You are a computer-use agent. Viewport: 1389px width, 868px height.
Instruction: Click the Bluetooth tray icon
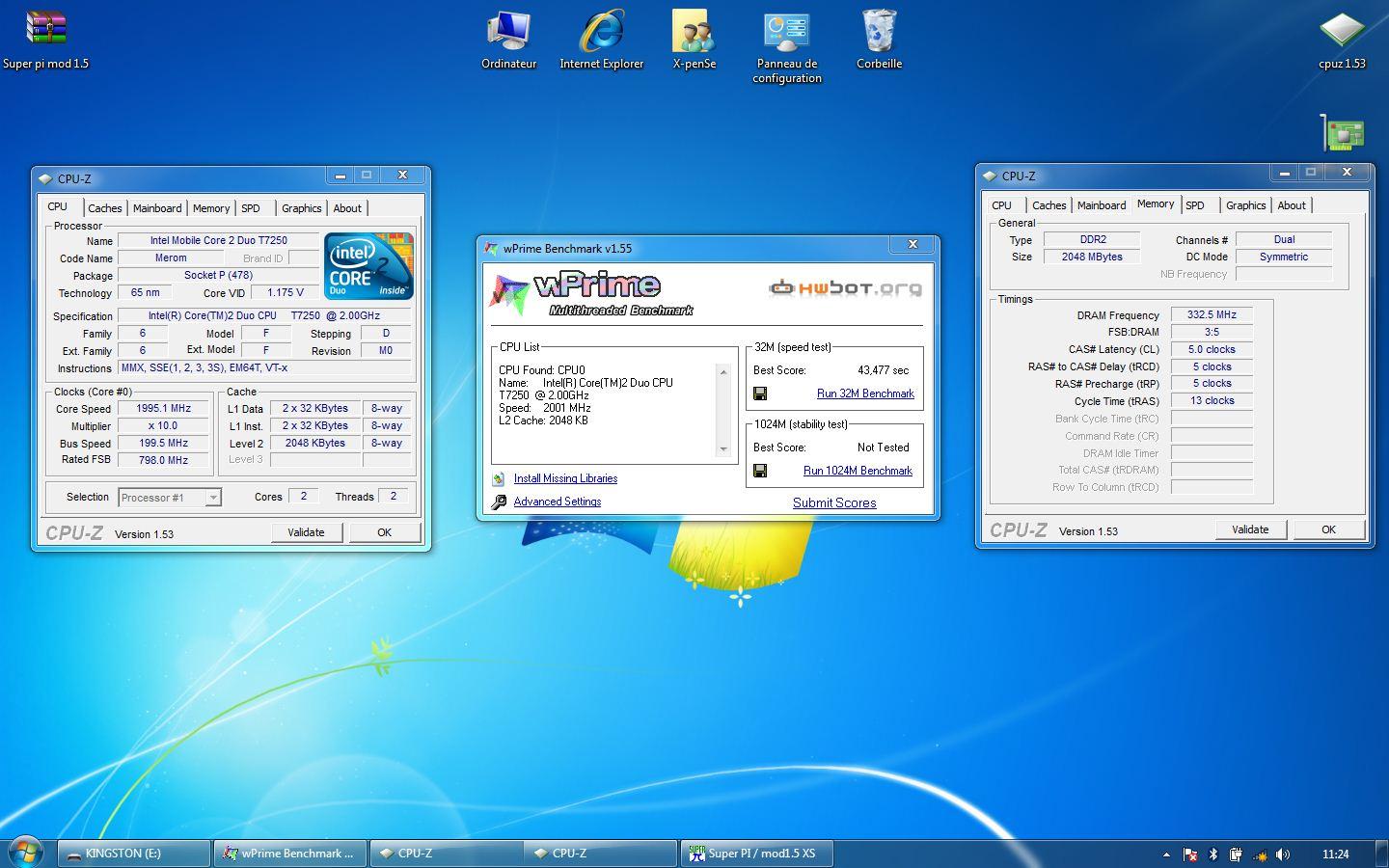[1213, 854]
